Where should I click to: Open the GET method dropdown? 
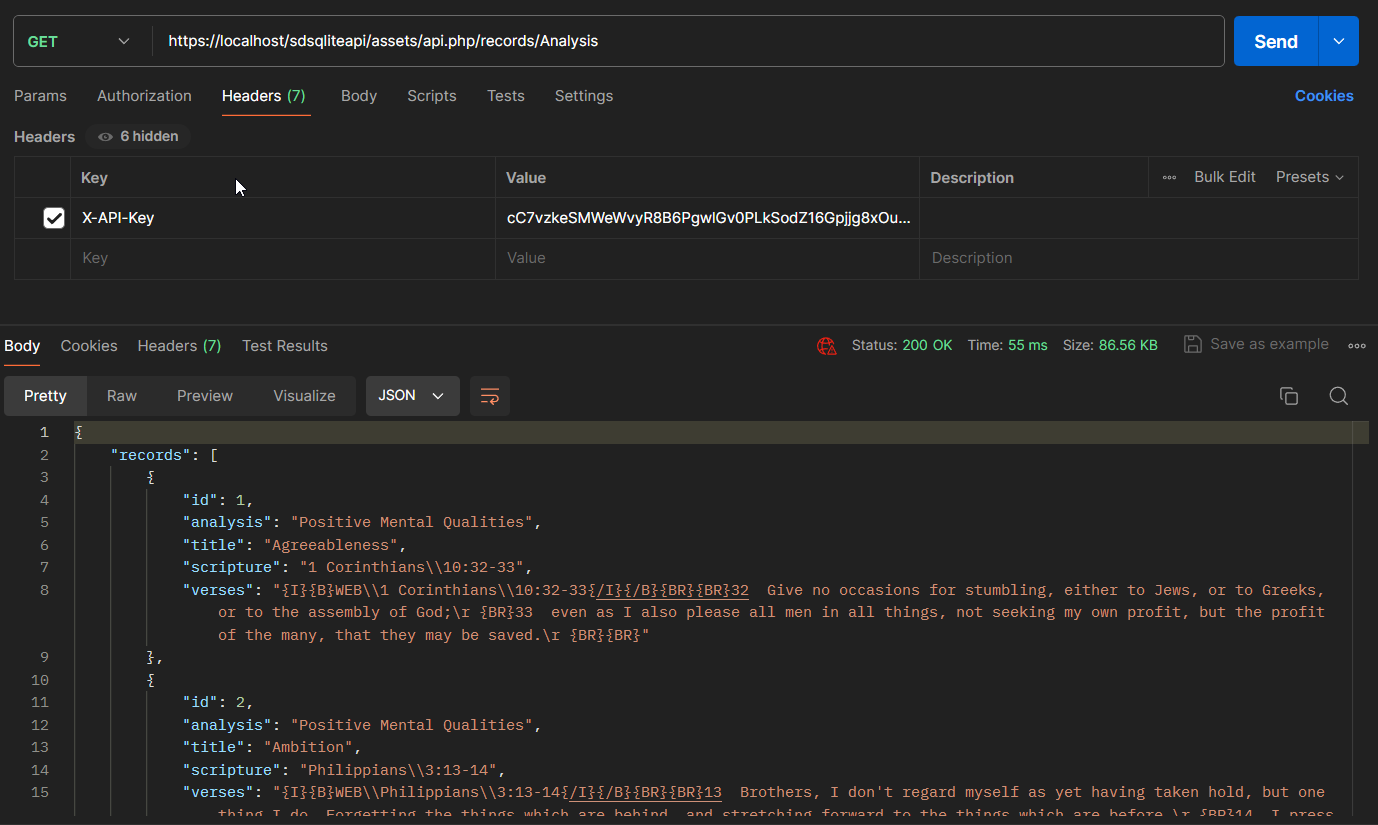point(80,41)
